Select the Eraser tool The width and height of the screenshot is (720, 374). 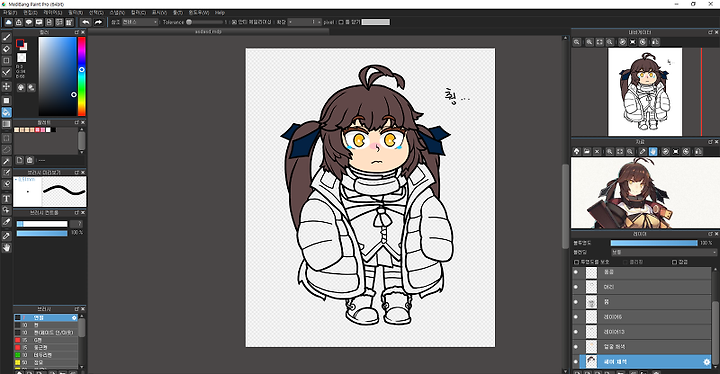click(6, 49)
